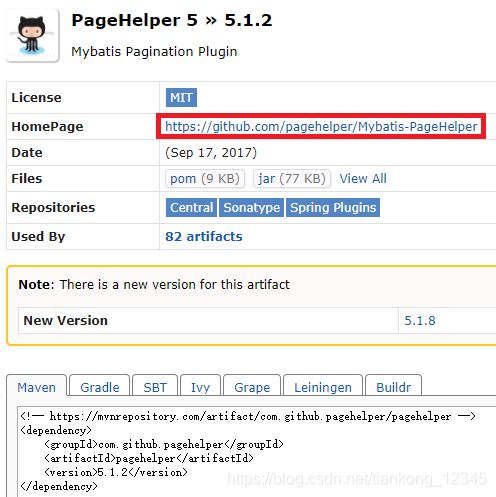Switch to the Gradle tab
Image resolution: width=496 pixels, height=497 pixels.
(100, 387)
